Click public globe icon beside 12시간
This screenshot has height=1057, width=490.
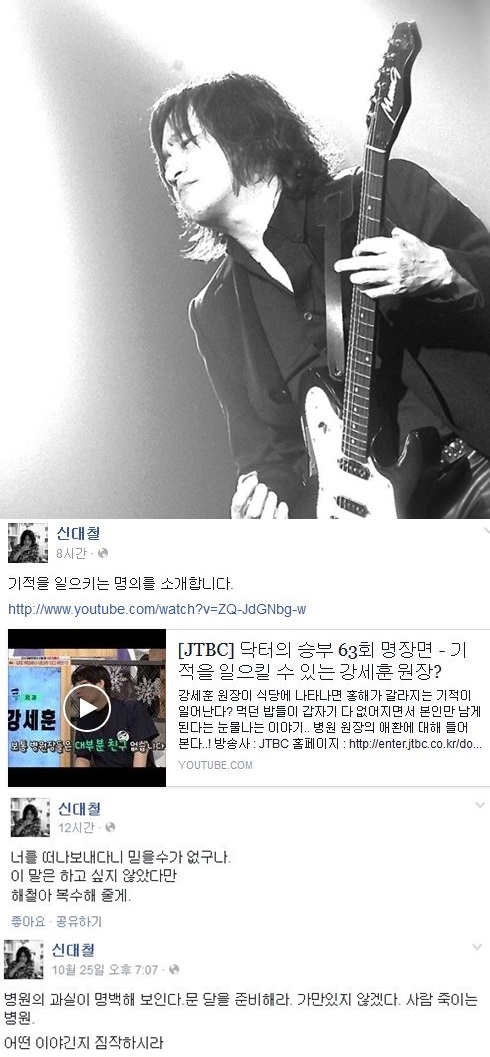[x=111, y=827]
